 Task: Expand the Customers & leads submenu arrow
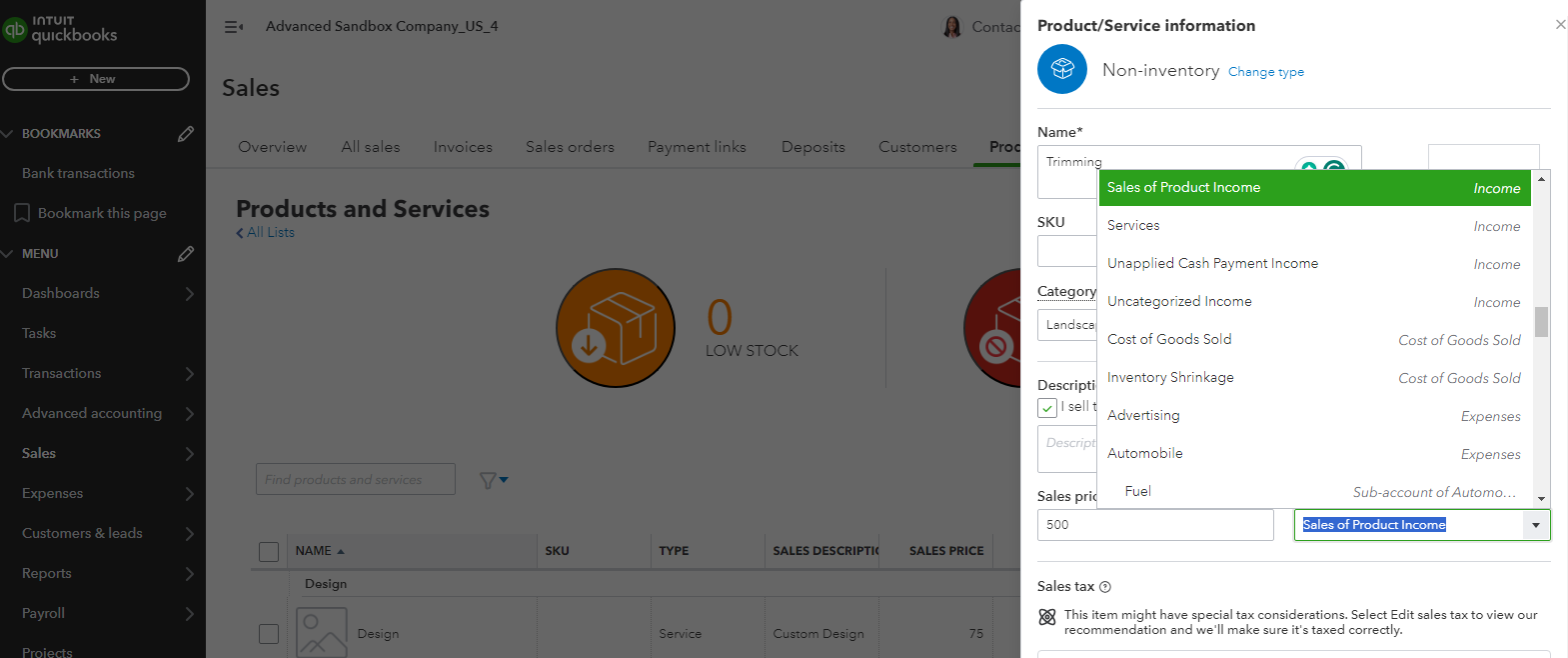tap(189, 534)
